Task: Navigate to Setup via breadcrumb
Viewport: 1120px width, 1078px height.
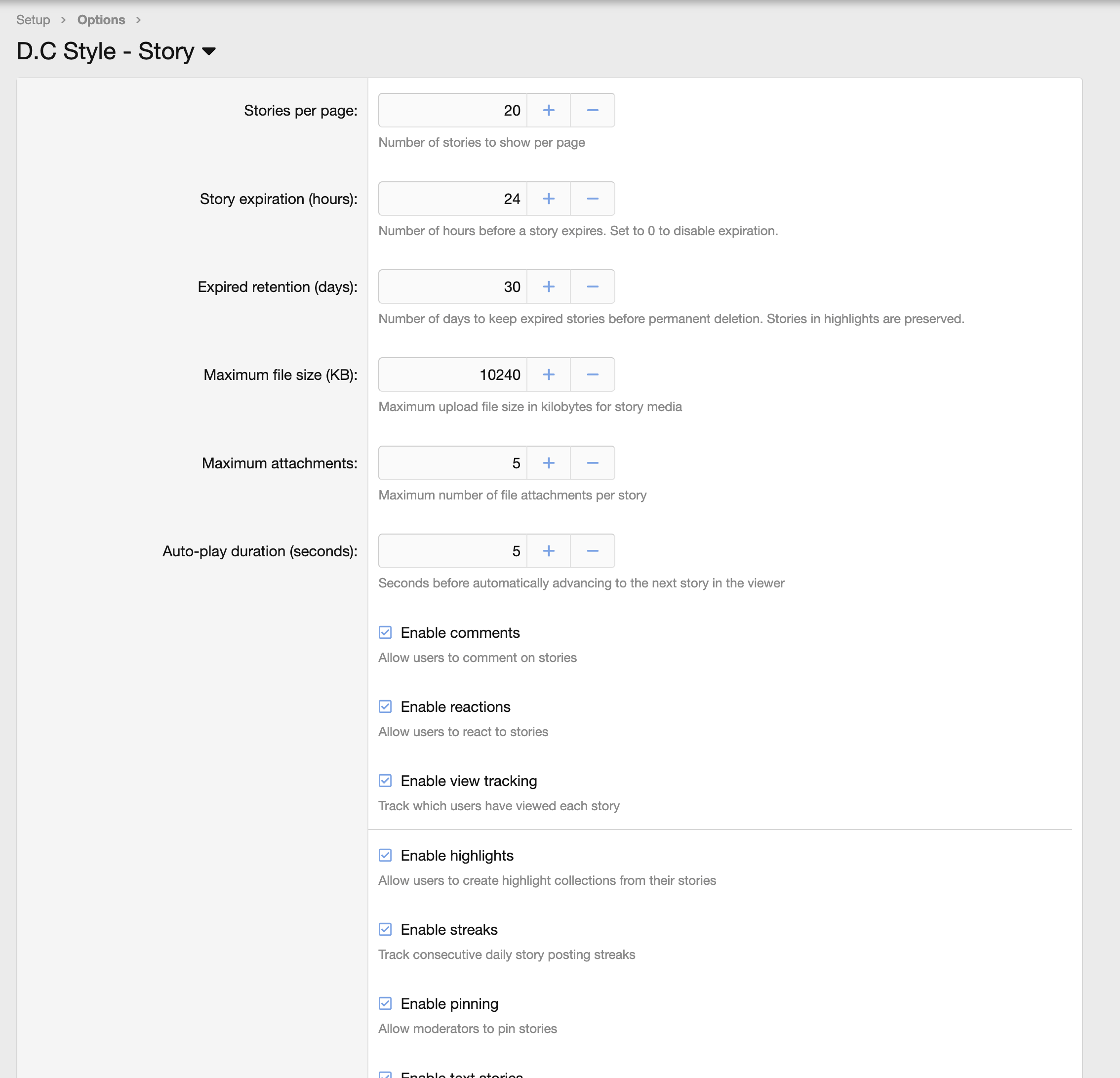Action: 33,19
